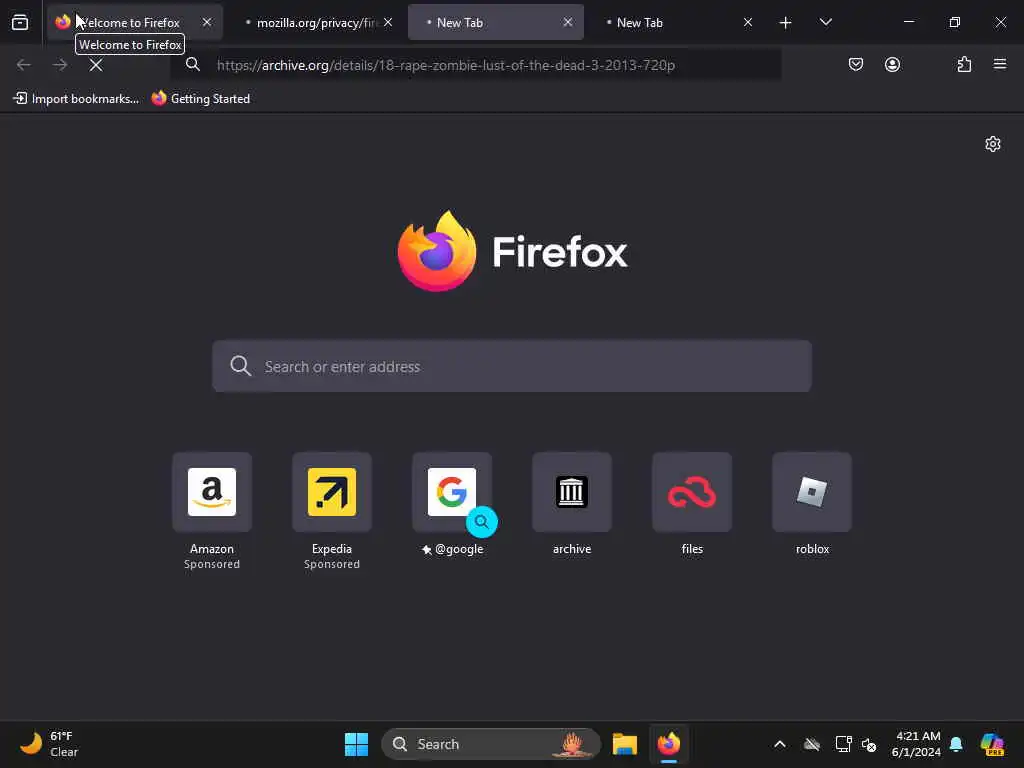Screen dimensions: 1024x768
Task: Close the mozilla.org/privacy tab
Action: click(x=388, y=22)
